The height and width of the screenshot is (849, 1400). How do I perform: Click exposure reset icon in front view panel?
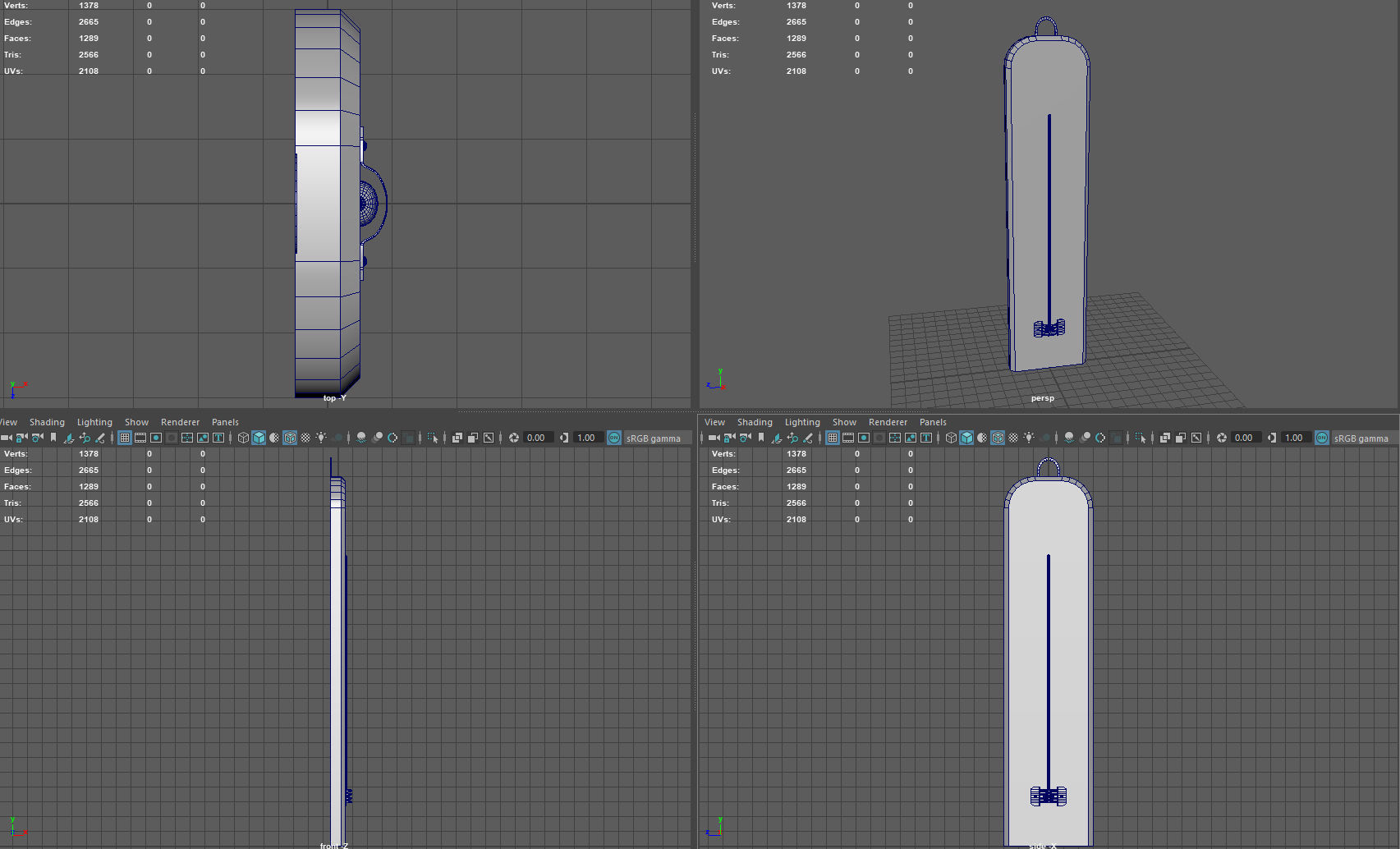click(x=514, y=438)
